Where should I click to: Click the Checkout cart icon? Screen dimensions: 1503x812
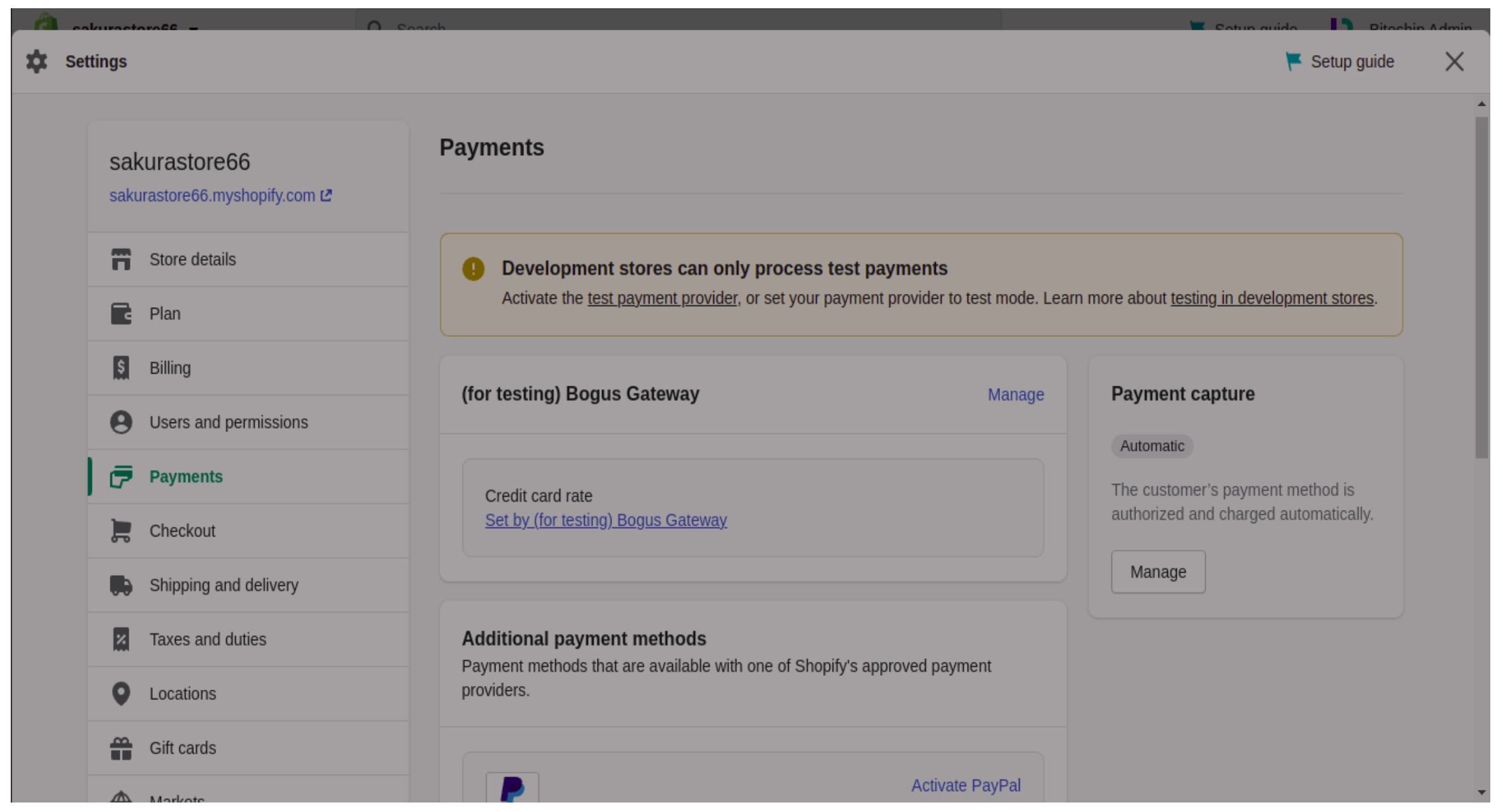coord(121,531)
